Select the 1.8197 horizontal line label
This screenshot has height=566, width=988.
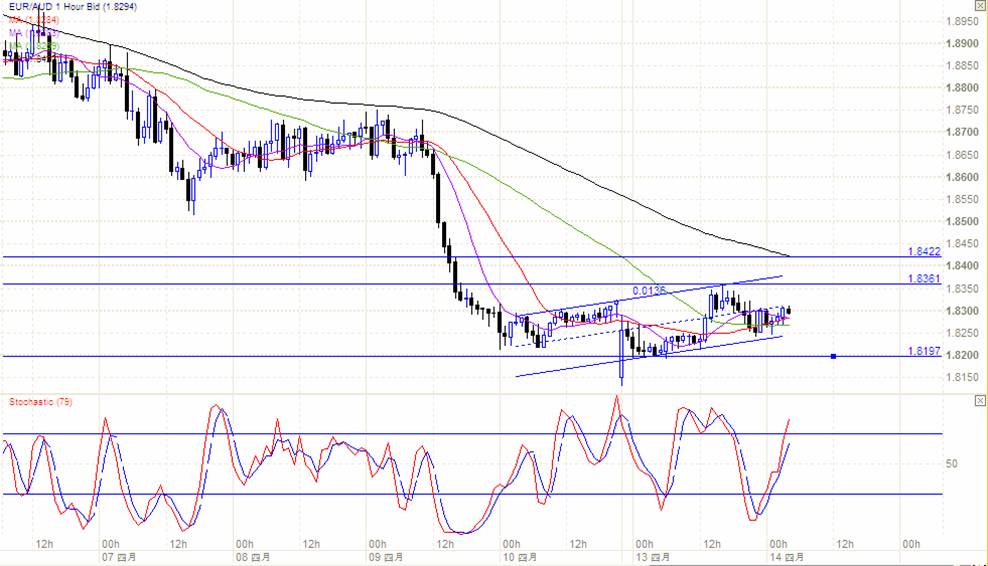point(924,351)
